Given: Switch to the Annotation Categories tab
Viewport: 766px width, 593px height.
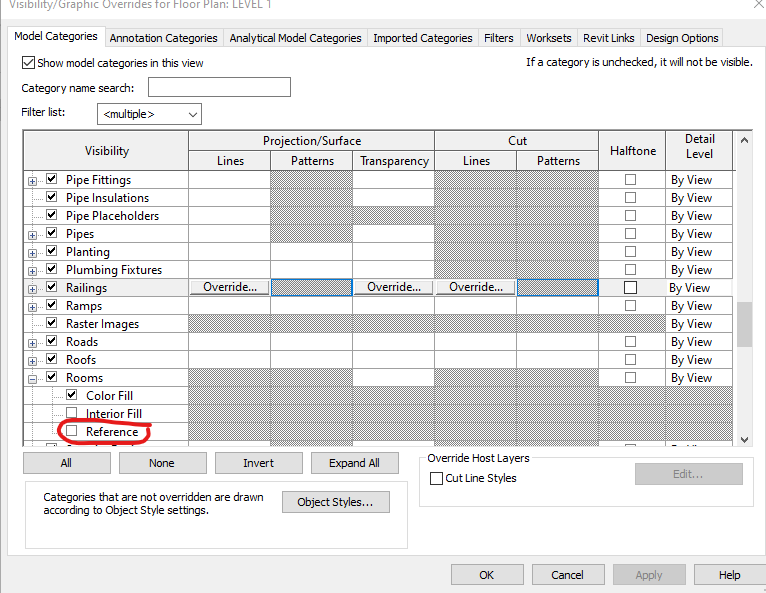Looking at the screenshot, I should [163, 38].
